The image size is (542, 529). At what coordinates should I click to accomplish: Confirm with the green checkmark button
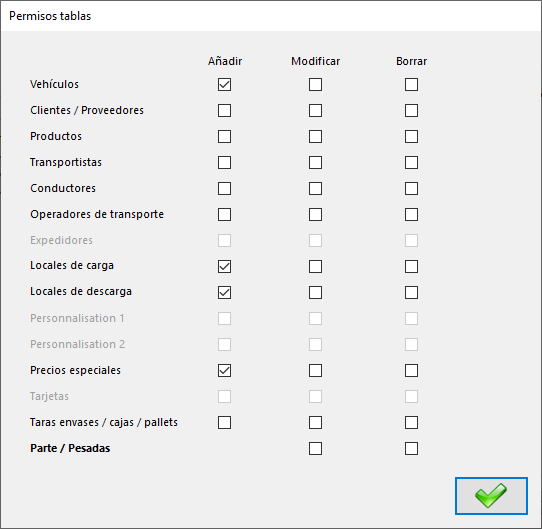[491, 496]
